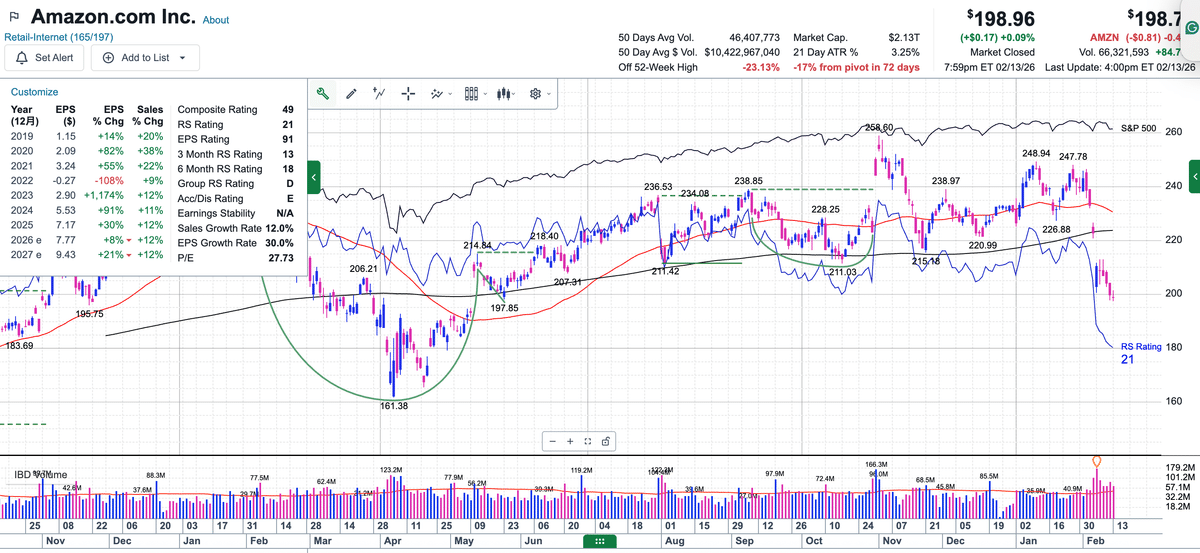Zoom in using the plus icon
Viewport: 1200px width, 553px height.
[x=570, y=441]
